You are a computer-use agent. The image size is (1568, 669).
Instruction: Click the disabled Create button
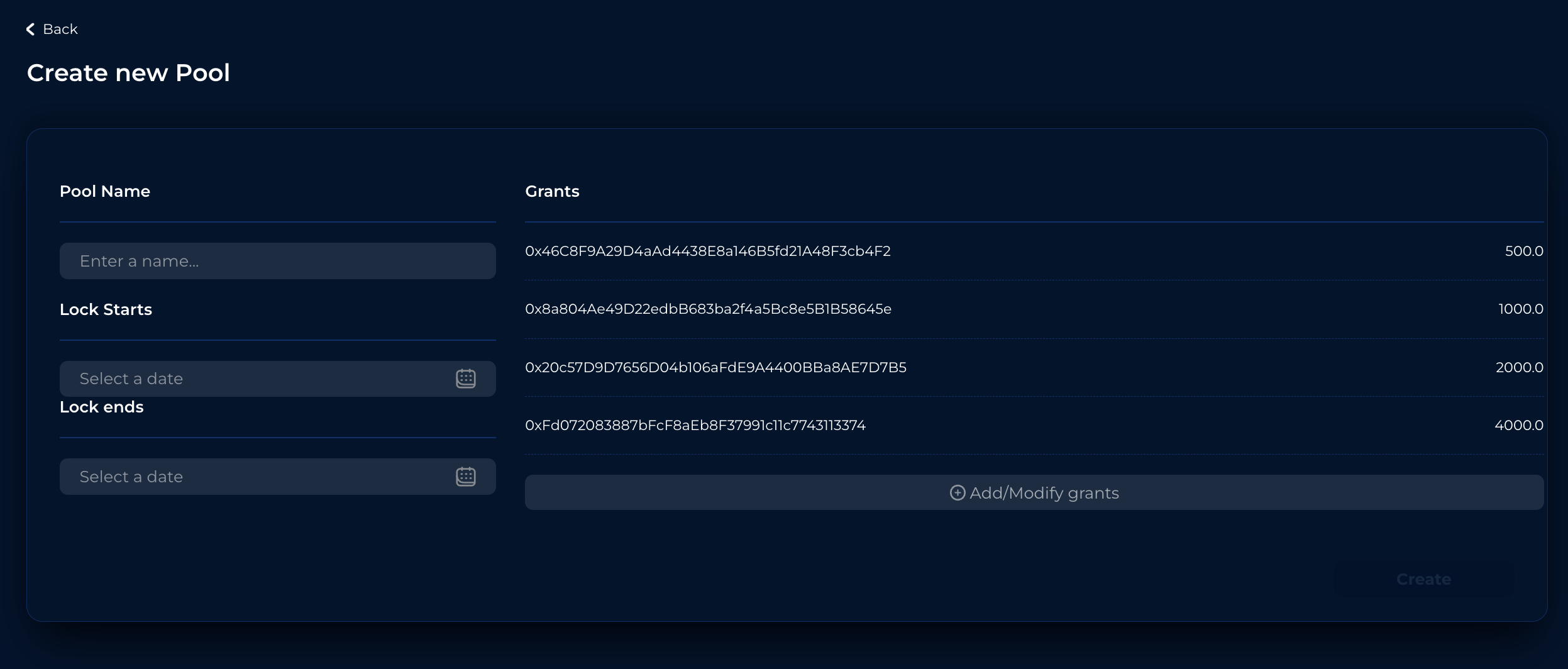1423,579
